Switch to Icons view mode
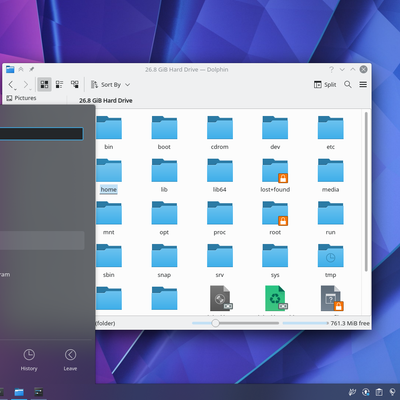Viewport: 400px width, 400px height. point(44,84)
